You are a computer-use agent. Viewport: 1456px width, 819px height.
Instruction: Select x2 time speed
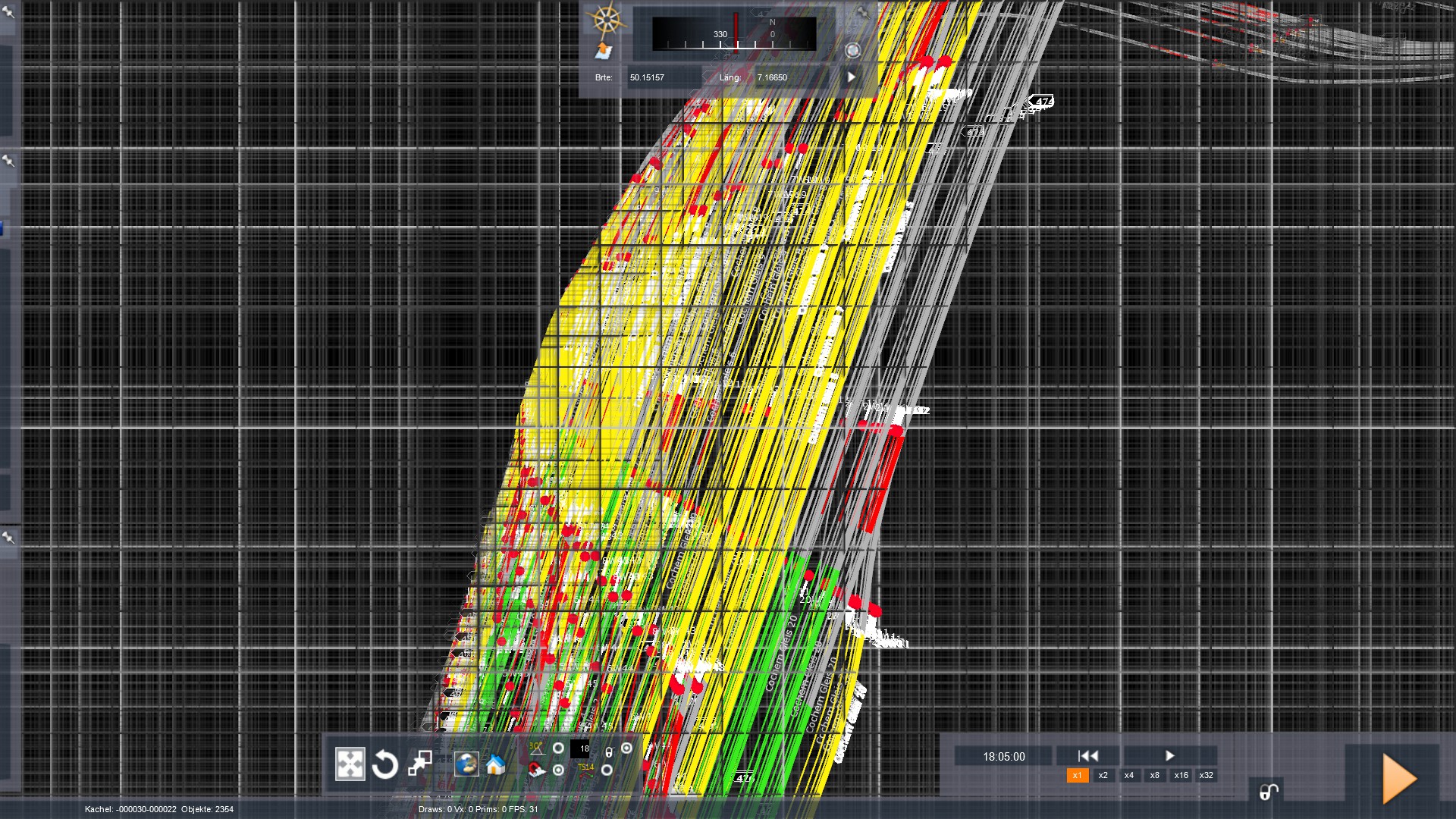[x=1103, y=775]
